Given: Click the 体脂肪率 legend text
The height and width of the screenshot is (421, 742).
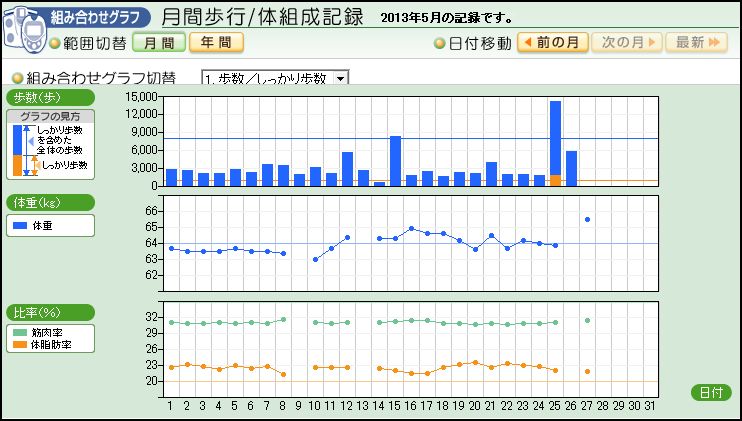Looking at the screenshot, I should point(51,345).
